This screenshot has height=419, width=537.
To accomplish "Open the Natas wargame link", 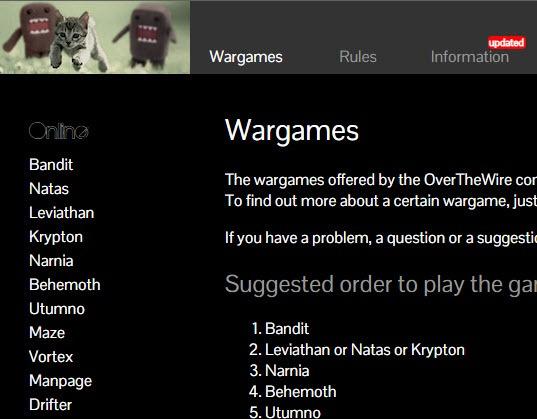I will [x=49, y=189].
